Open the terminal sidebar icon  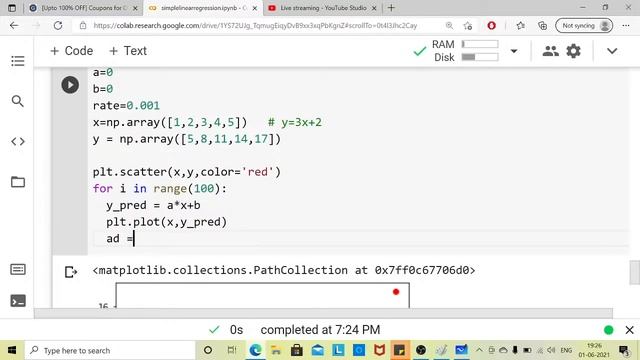[x=18, y=301]
